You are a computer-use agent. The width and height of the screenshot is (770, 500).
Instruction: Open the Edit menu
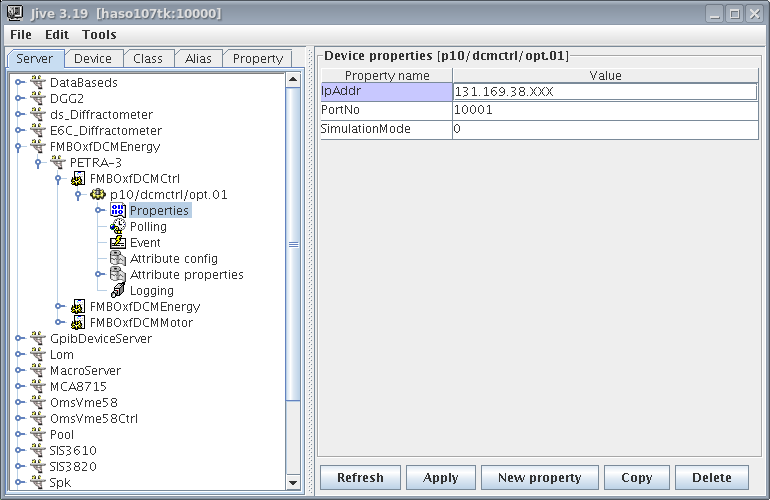click(x=57, y=34)
